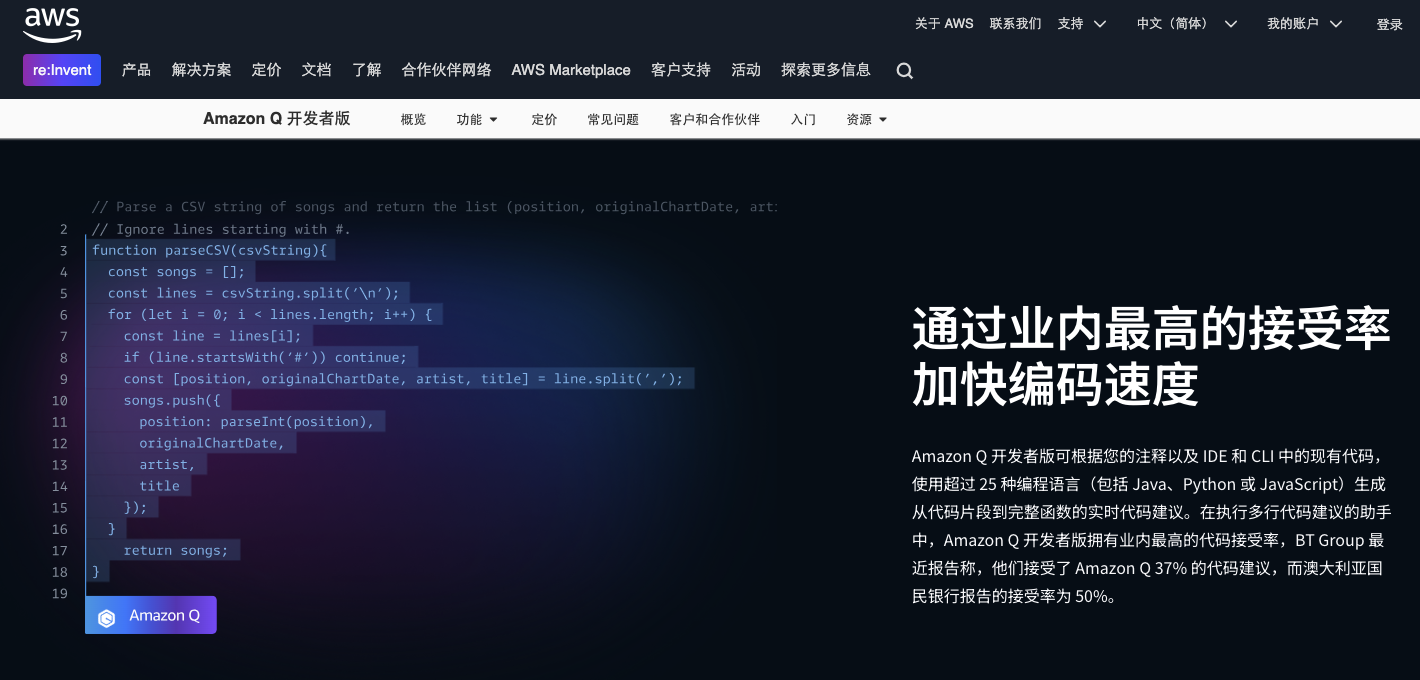This screenshot has width=1420, height=680.
Task: Expand the 资源 submenu arrow
Action: point(882,120)
